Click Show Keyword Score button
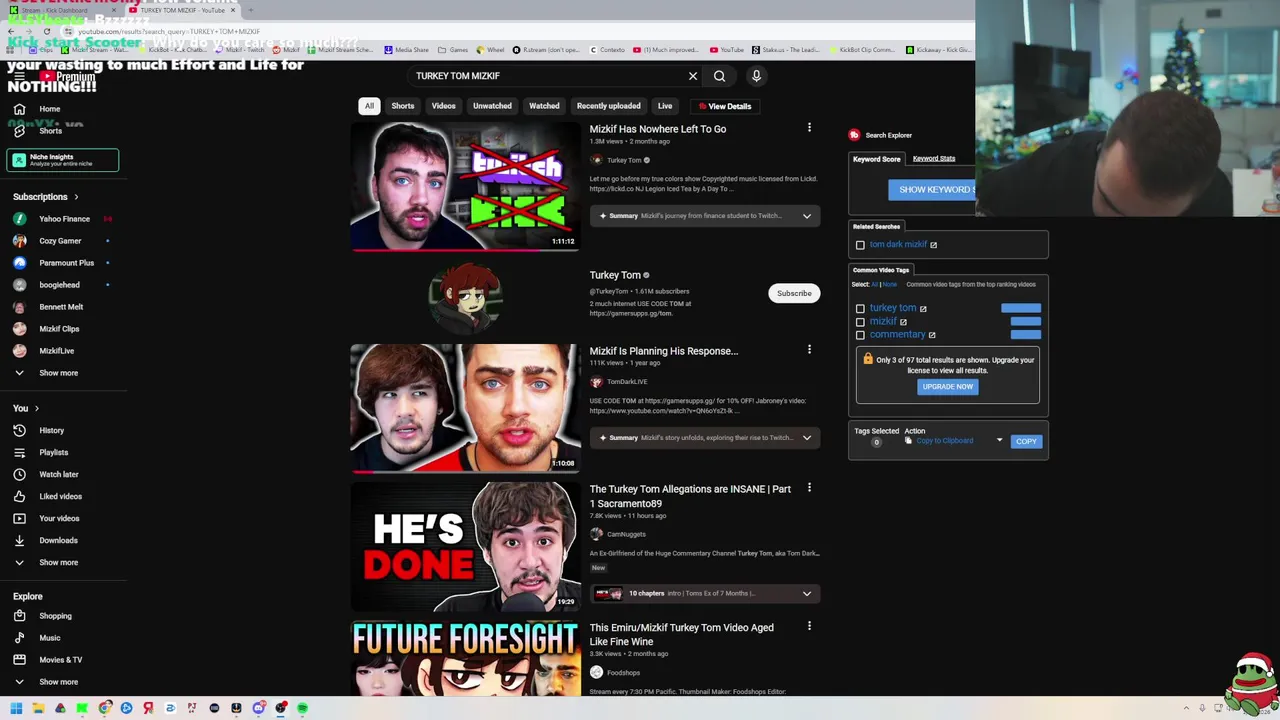 [x=932, y=190]
